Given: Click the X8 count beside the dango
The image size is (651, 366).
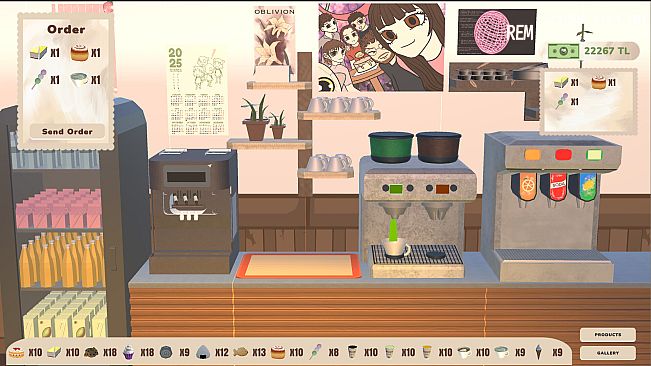Looking at the screenshot, I should coord(333,353).
